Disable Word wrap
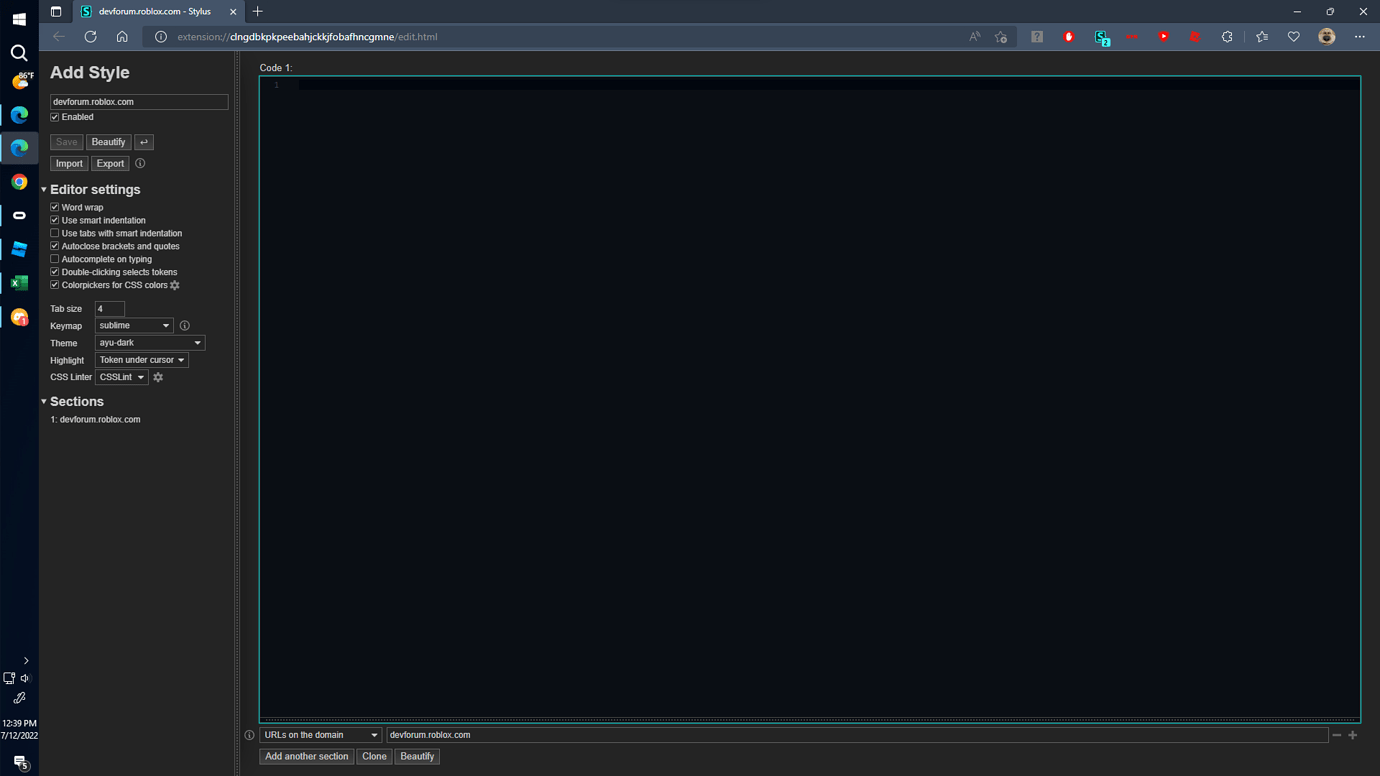 (x=54, y=207)
